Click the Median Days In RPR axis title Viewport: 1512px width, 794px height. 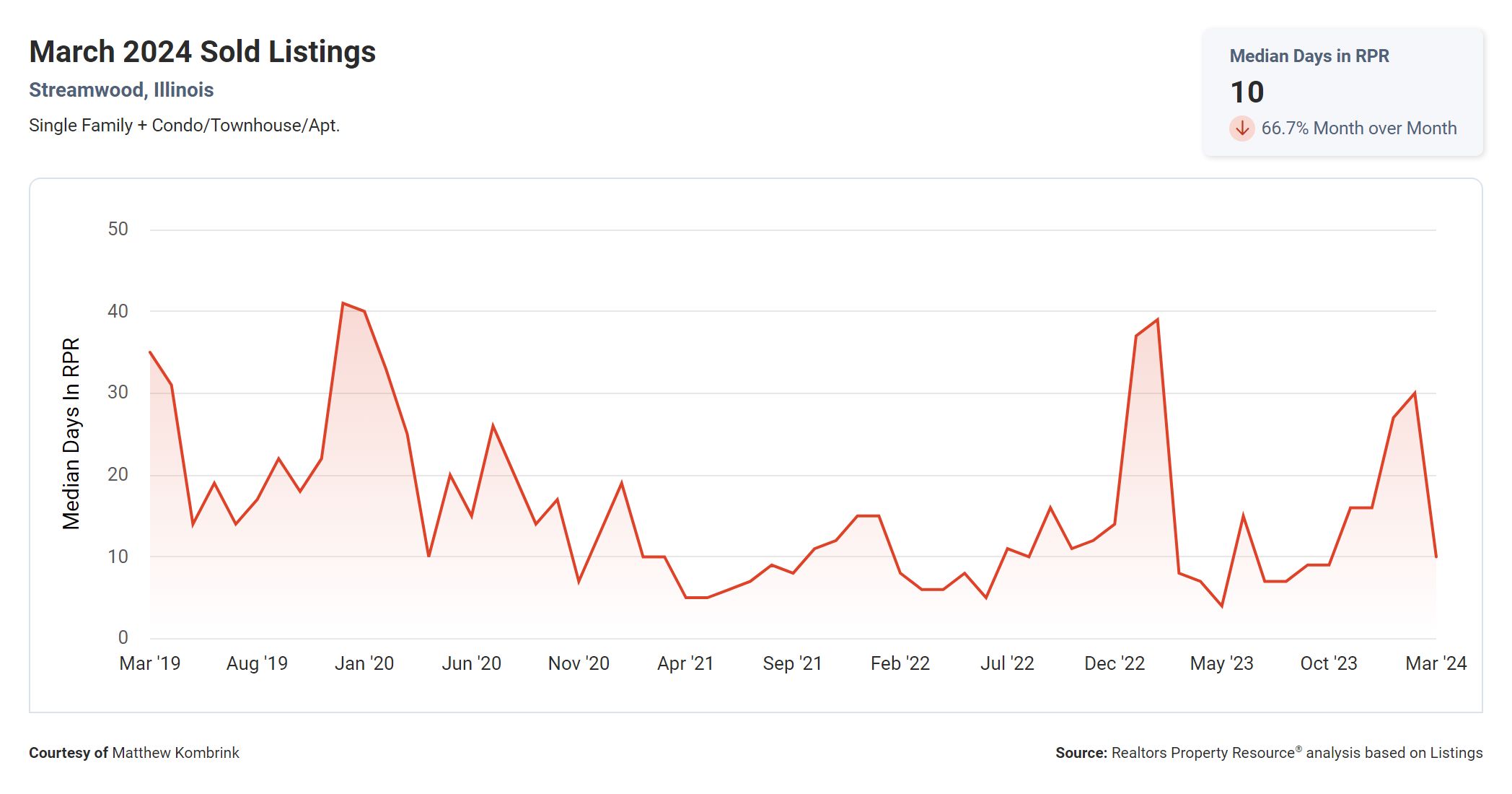[x=71, y=433]
